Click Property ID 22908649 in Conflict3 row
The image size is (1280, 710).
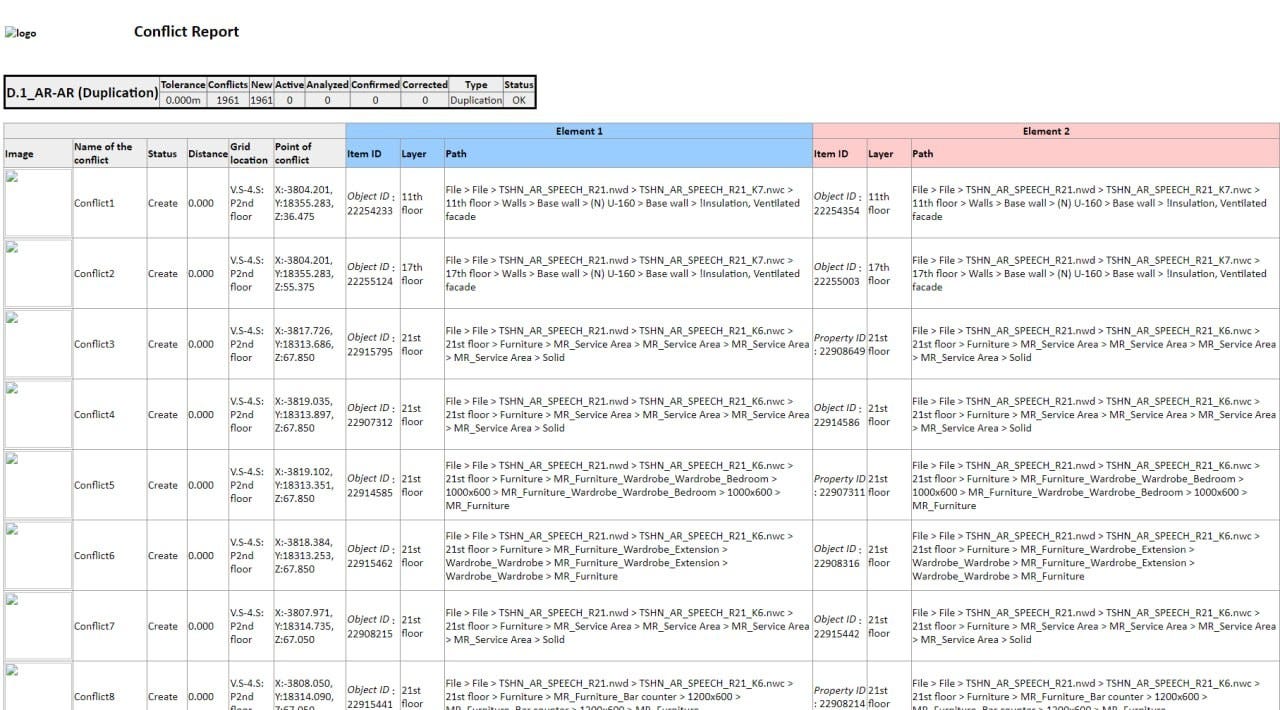(x=840, y=344)
